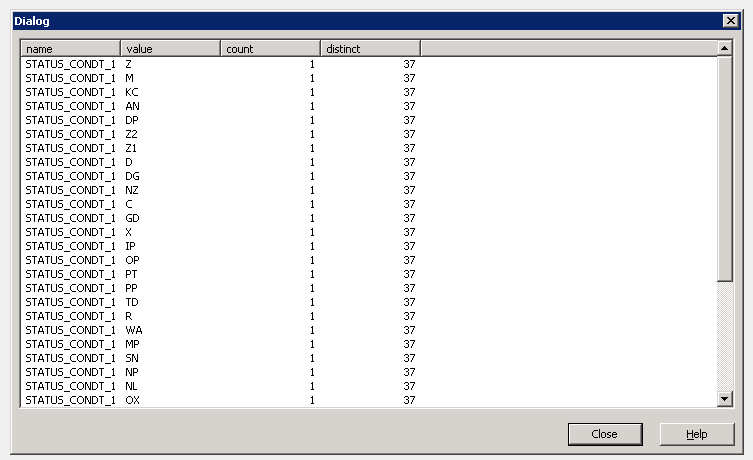Click the Close button
Image resolution: width=753 pixels, height=460 pixels.
coord(605,434)
